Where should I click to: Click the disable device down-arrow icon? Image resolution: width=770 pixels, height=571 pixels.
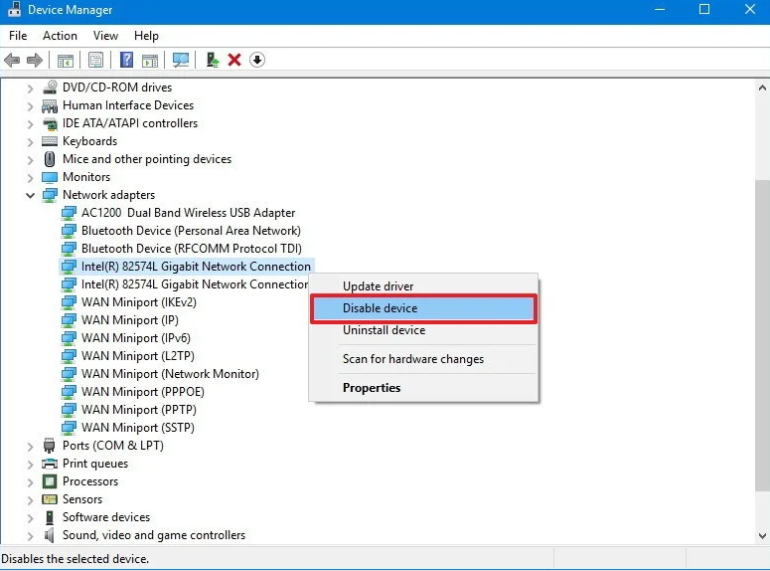[257, 60]
